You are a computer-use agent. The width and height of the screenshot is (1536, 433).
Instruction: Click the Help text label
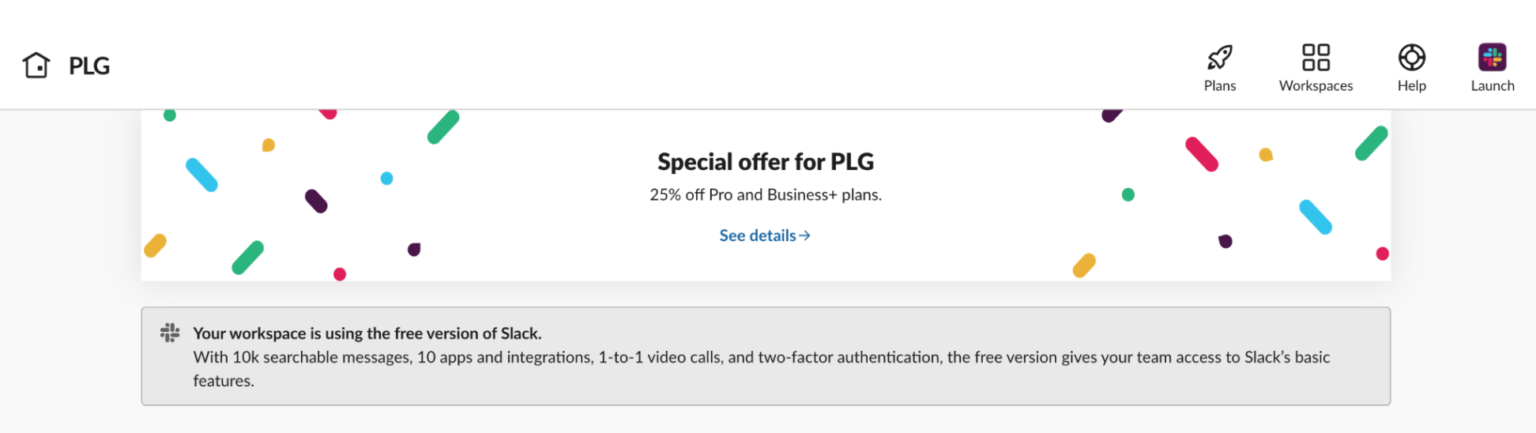click(1411, 86)
